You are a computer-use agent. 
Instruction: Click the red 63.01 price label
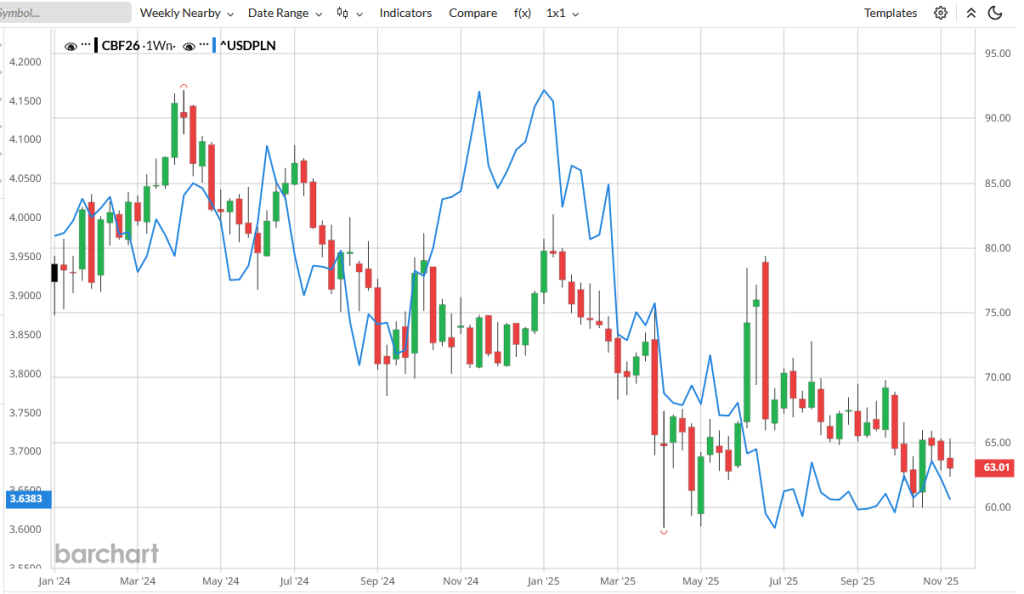point(997,467)
